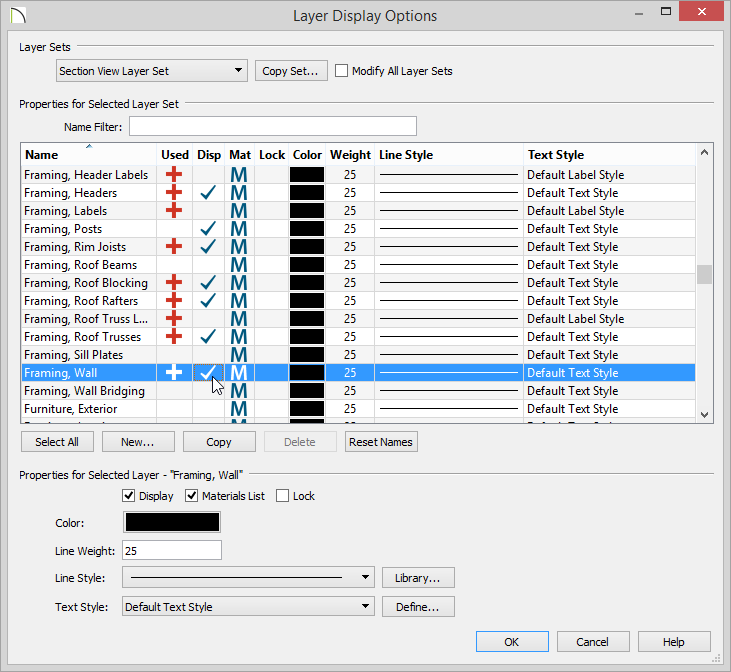
Task: Toggle Materials M icon for Framing, Labels
Action: [x=239, y=211]
